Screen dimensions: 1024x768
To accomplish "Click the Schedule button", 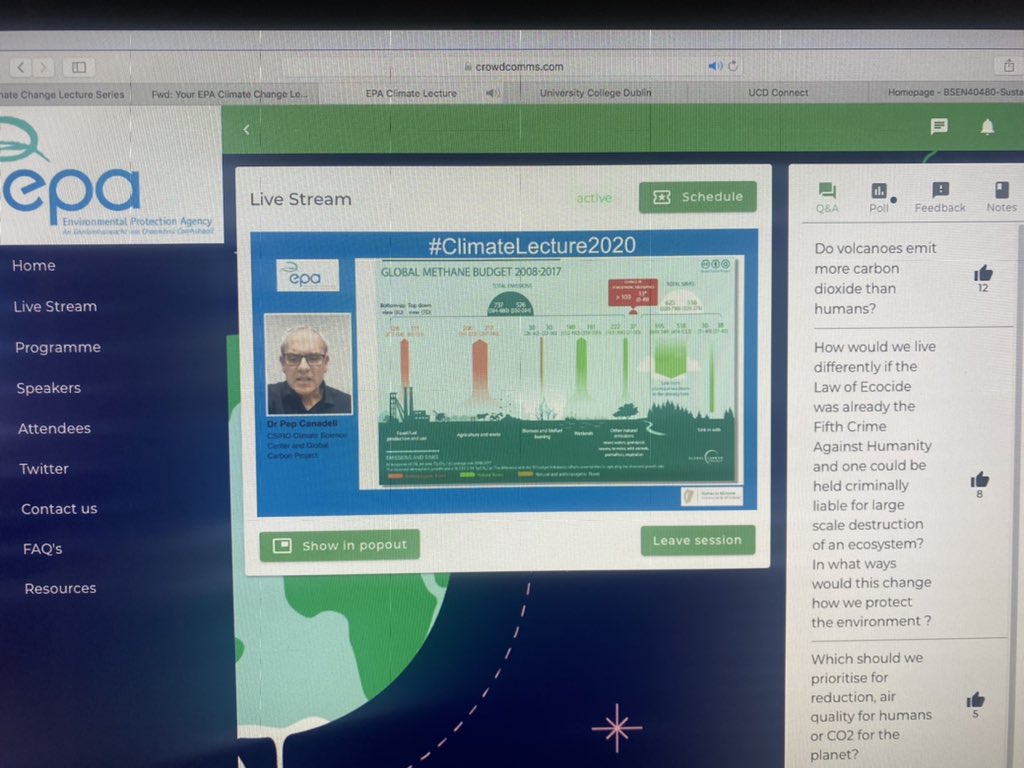I will point(697,197).
